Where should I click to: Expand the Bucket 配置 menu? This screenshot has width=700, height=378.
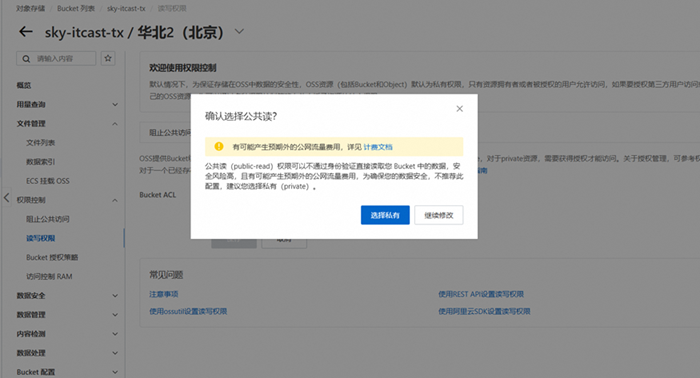67,372
